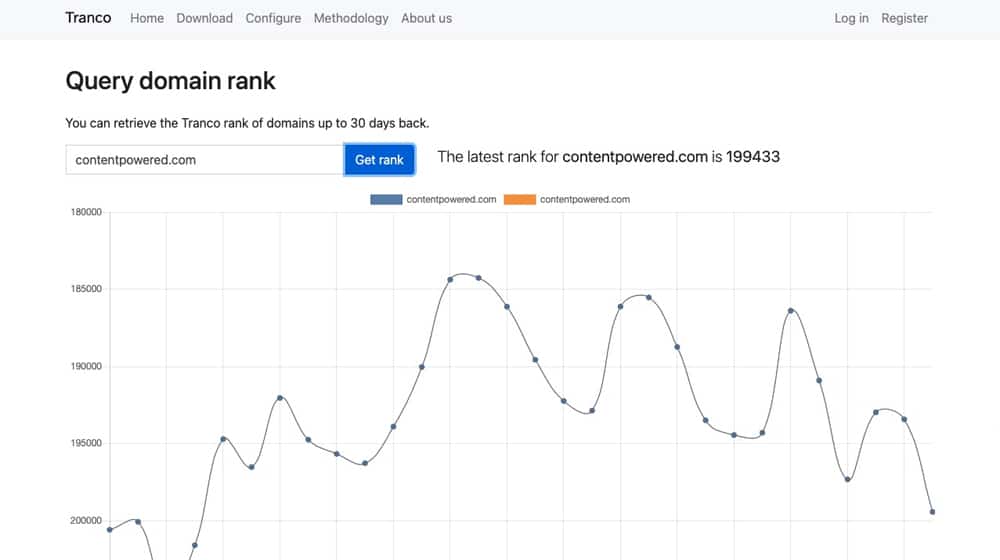Toggle the blue legend color swatch
This screenshot has height=560, width=1000.
386,200
